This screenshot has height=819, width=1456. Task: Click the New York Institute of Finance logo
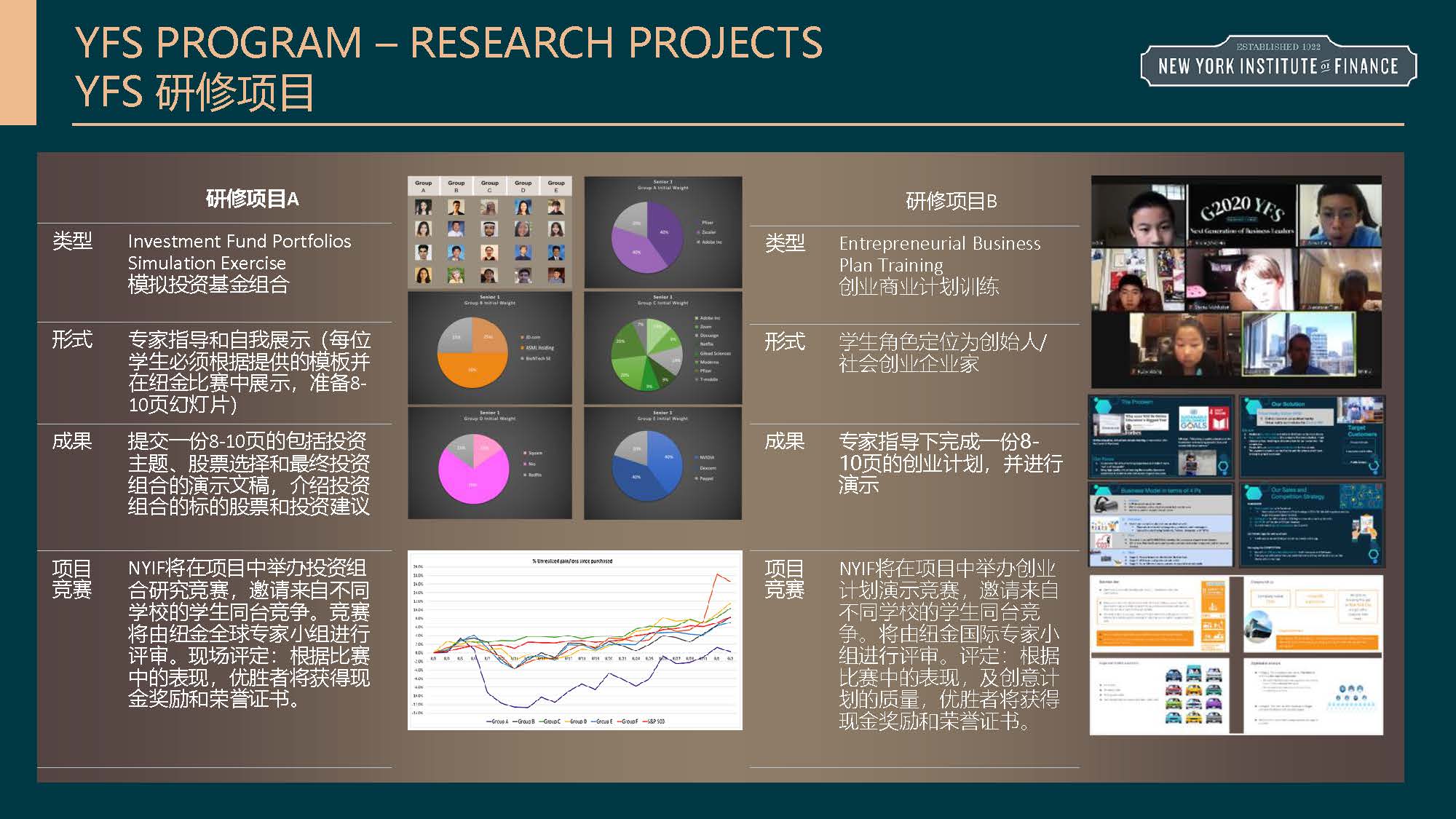1278,63
